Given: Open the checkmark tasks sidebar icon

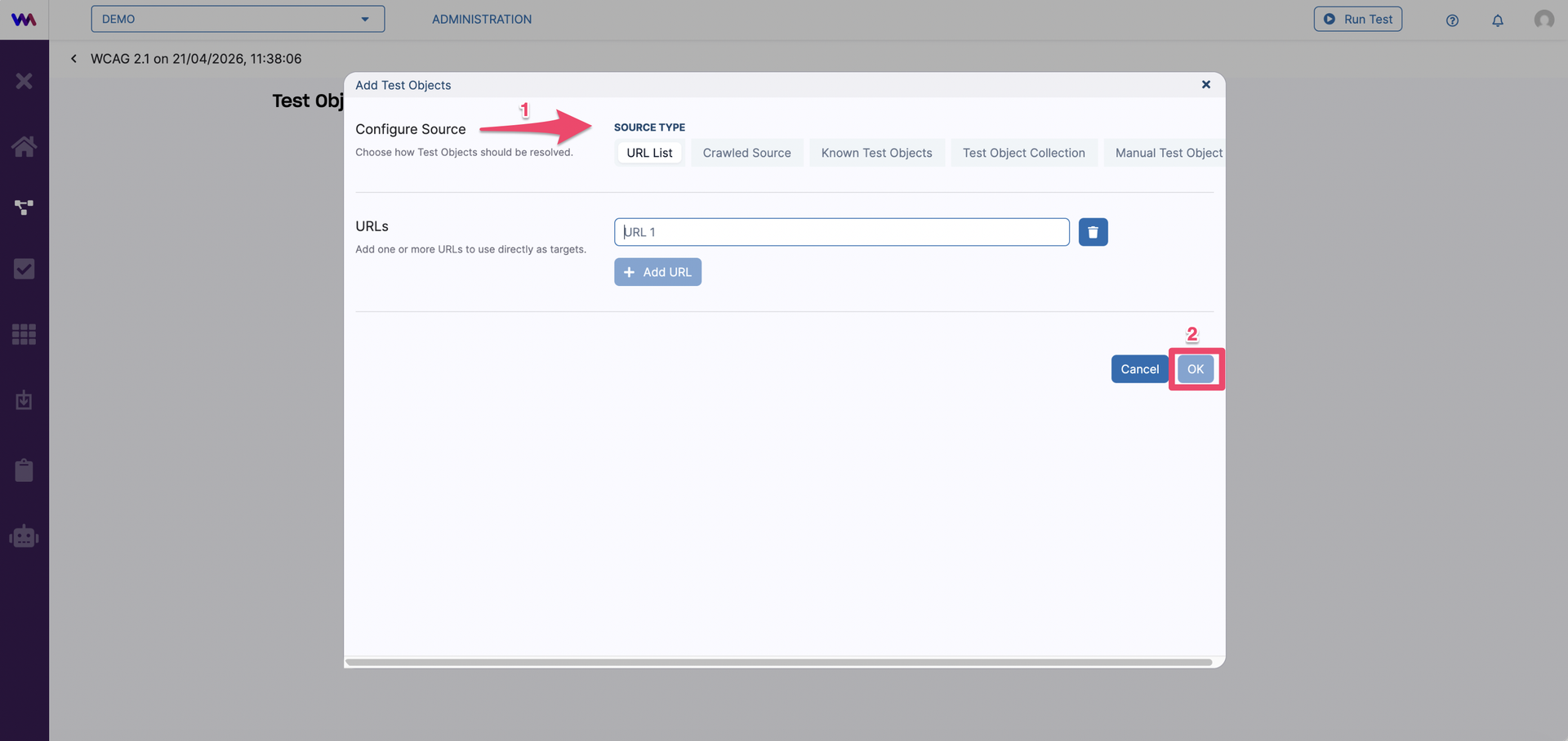Looking at the screenshot, I should (24, 269).
